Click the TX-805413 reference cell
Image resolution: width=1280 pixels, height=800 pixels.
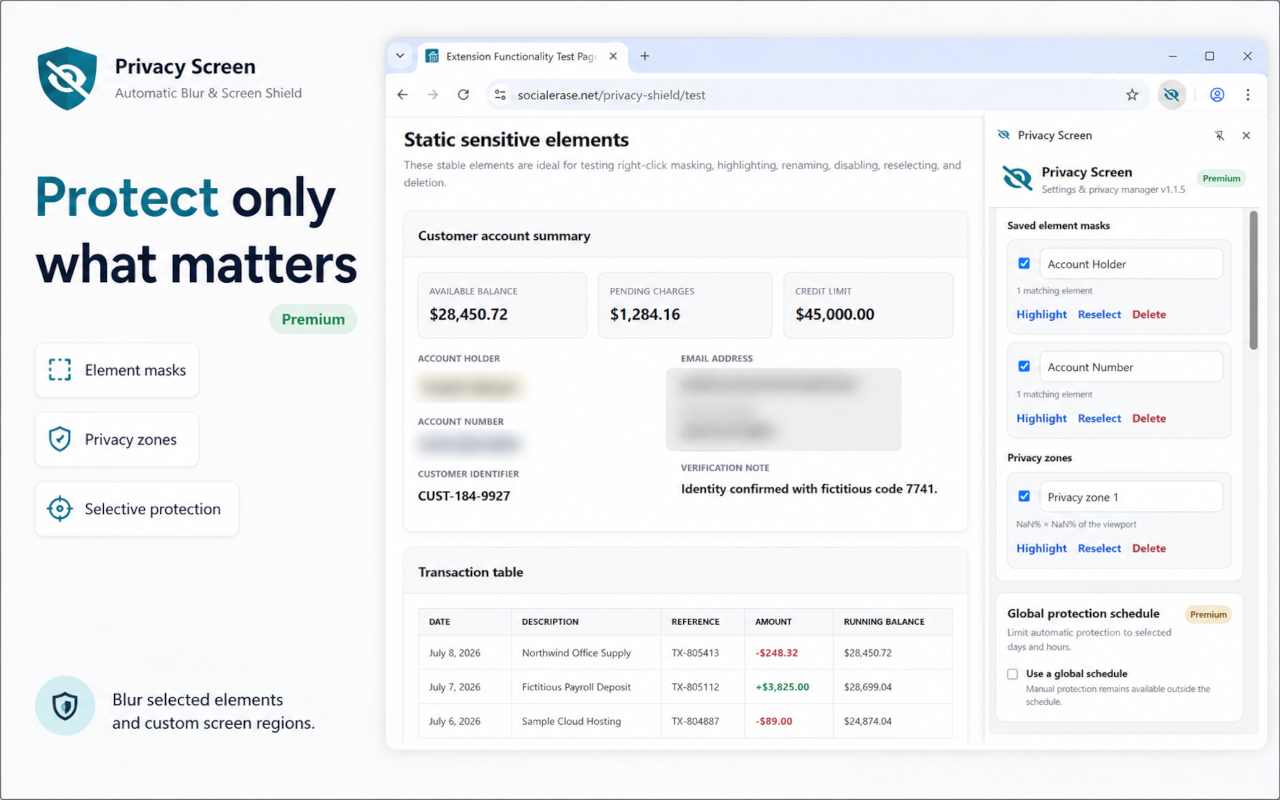point(695,653)
